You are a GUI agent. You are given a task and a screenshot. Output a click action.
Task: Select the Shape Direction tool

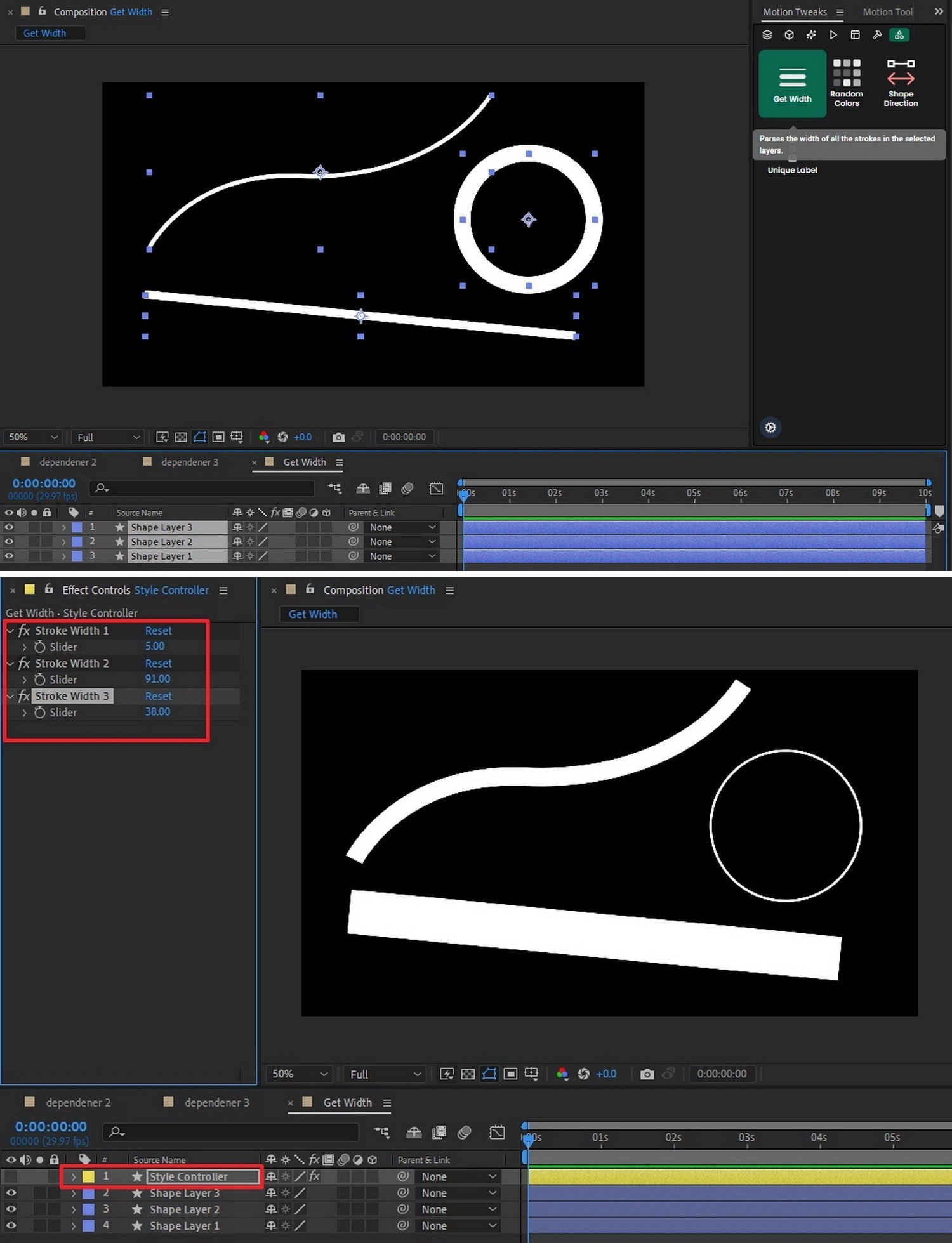pyautogui.click(x=901, y=82)
